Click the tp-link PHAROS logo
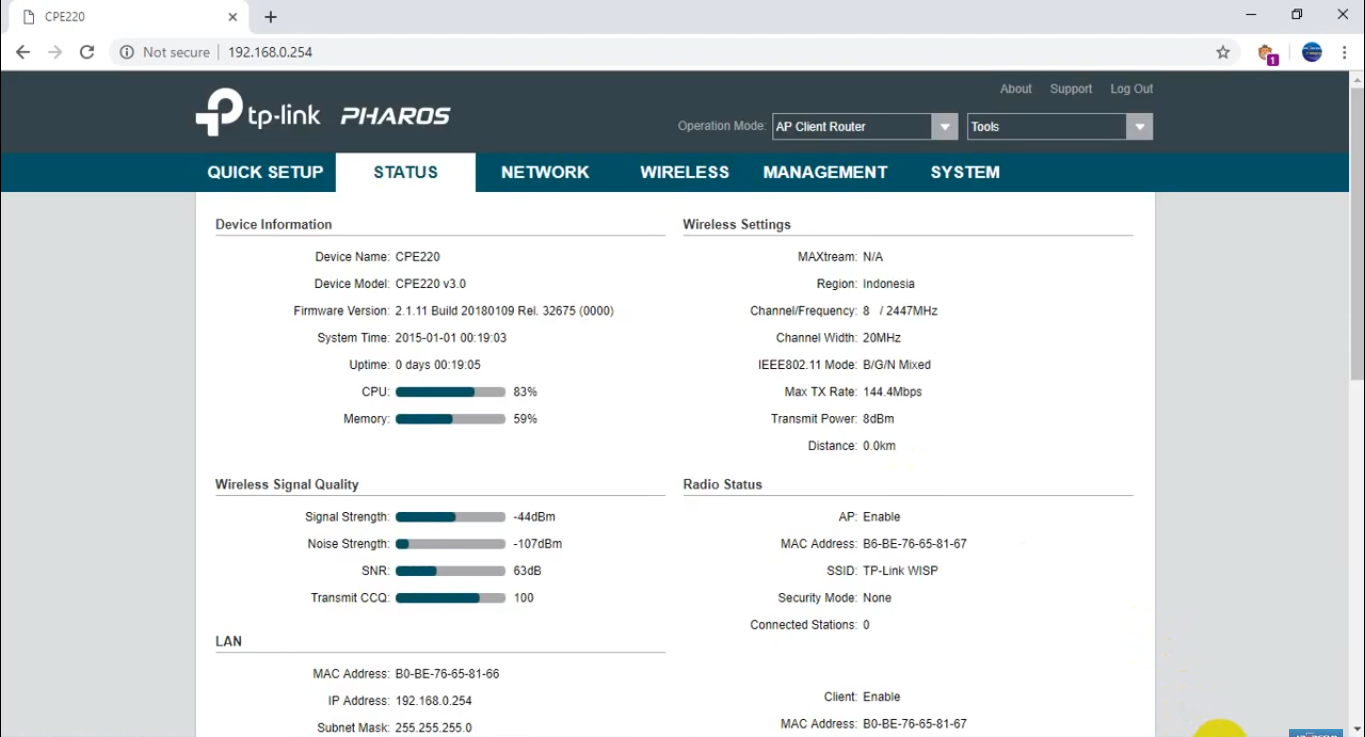 click(x=320, y=115)
